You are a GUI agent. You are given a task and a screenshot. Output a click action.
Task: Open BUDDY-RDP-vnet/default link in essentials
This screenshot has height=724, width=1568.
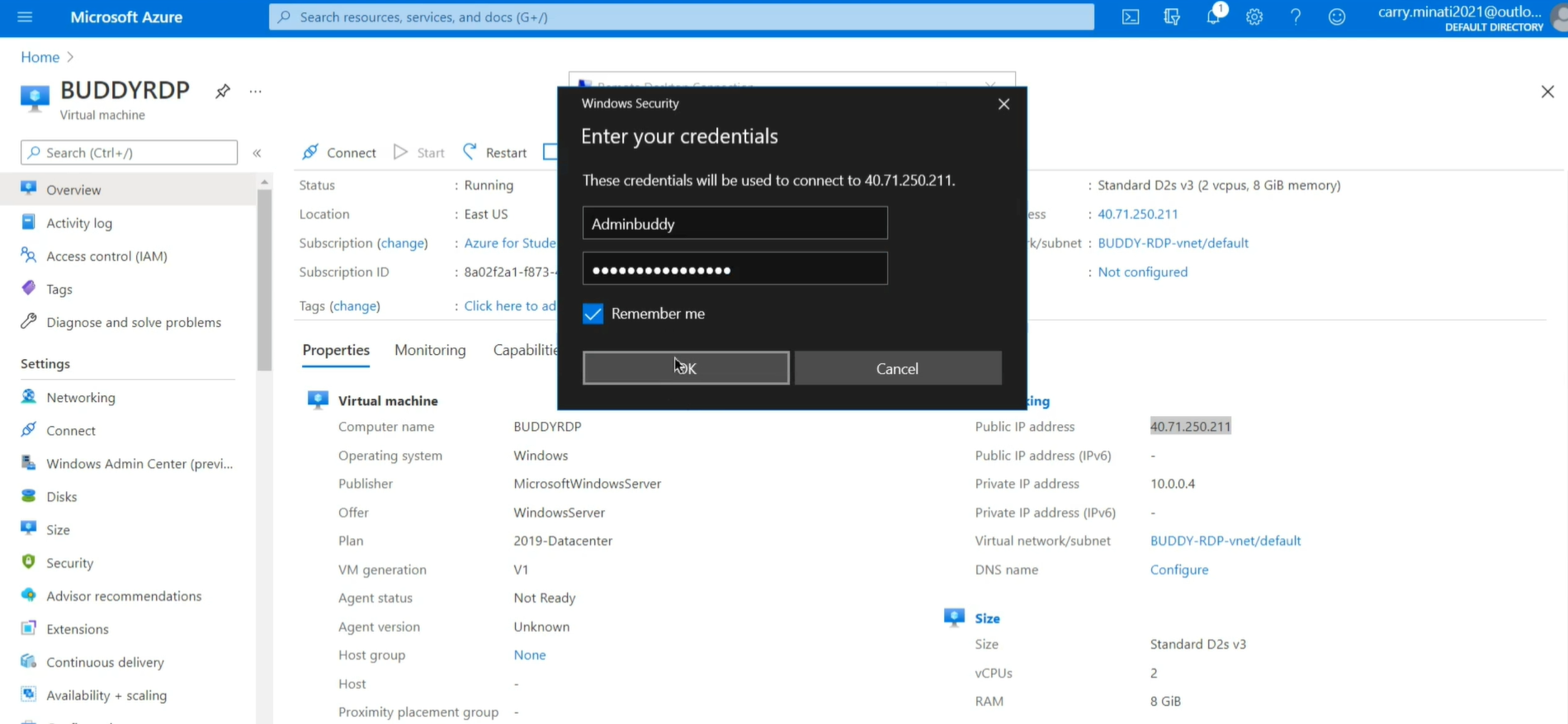pos(1173,243)
